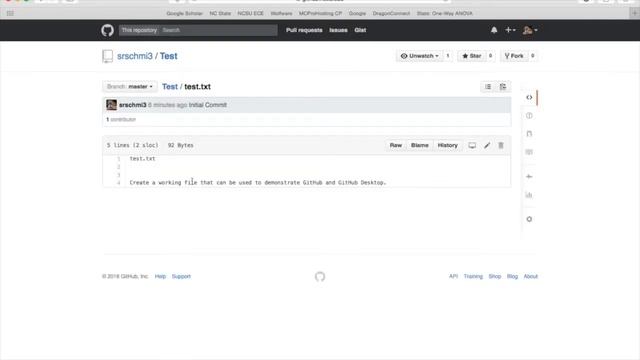Open the srschmi3 user link
The height and width of the screenshot is (360, 640).
click(x=135, y=56)
